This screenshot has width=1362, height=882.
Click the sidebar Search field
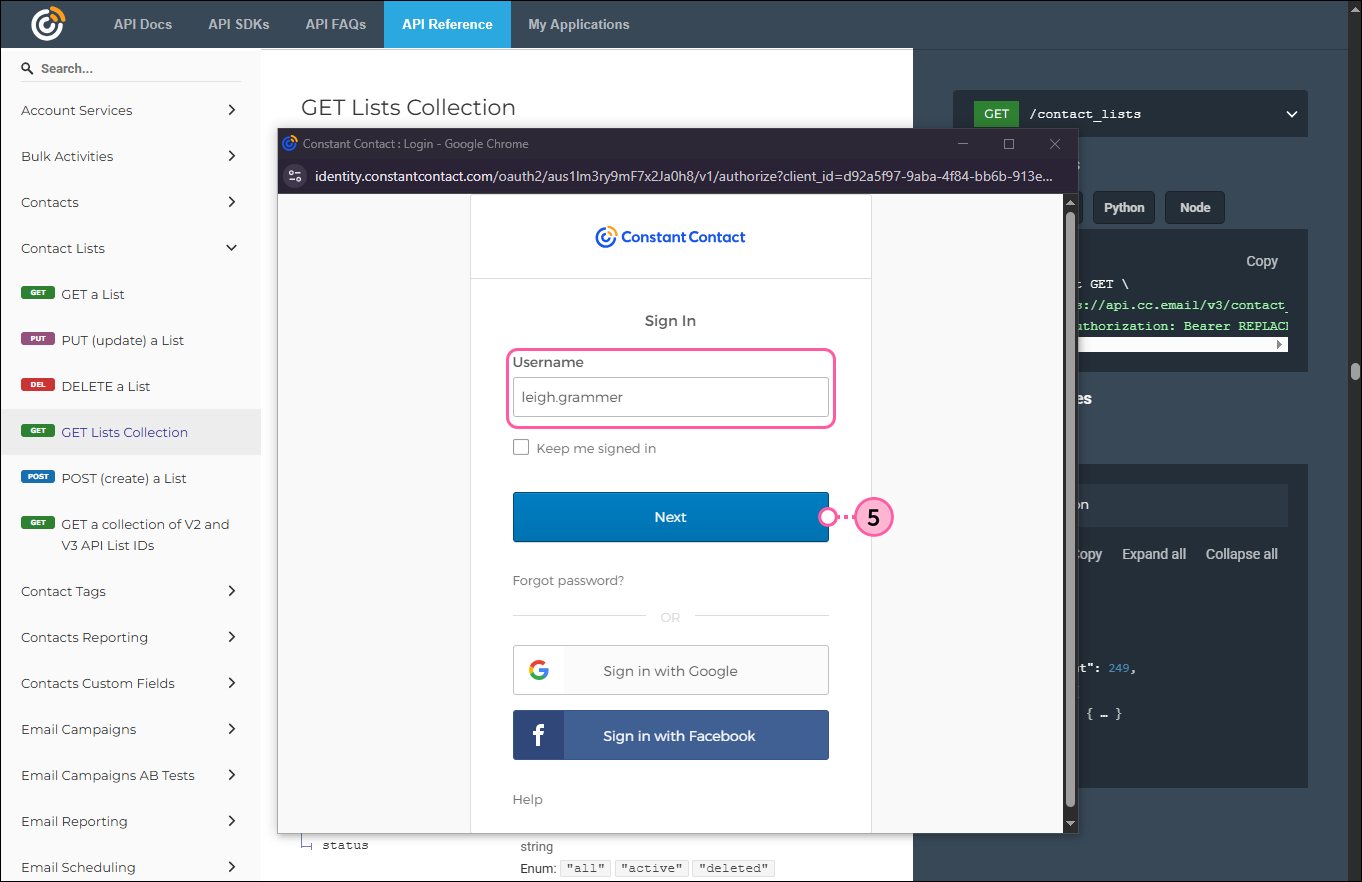click(131, 69)
